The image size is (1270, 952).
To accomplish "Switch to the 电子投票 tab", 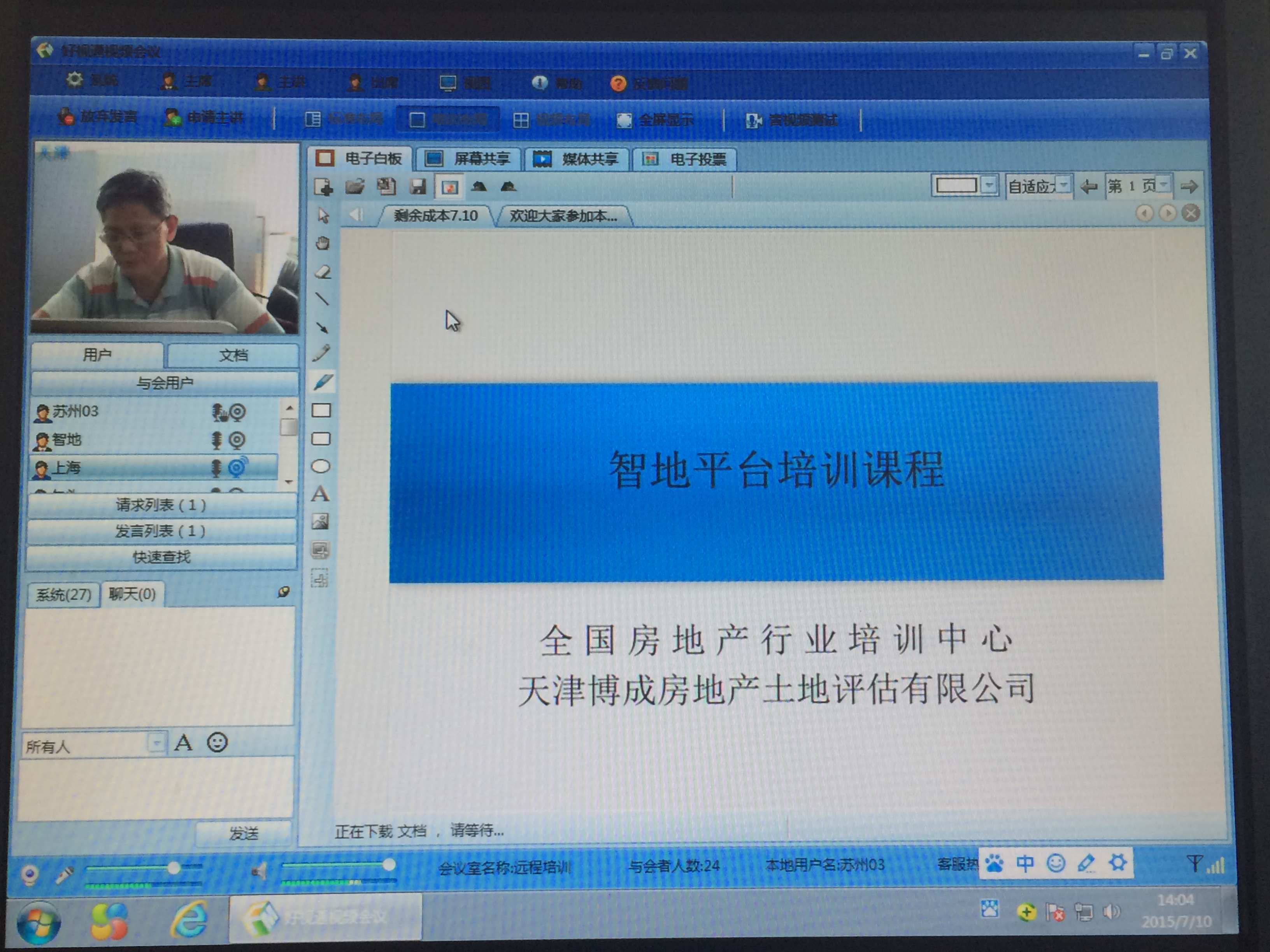I will pos(685,159).
